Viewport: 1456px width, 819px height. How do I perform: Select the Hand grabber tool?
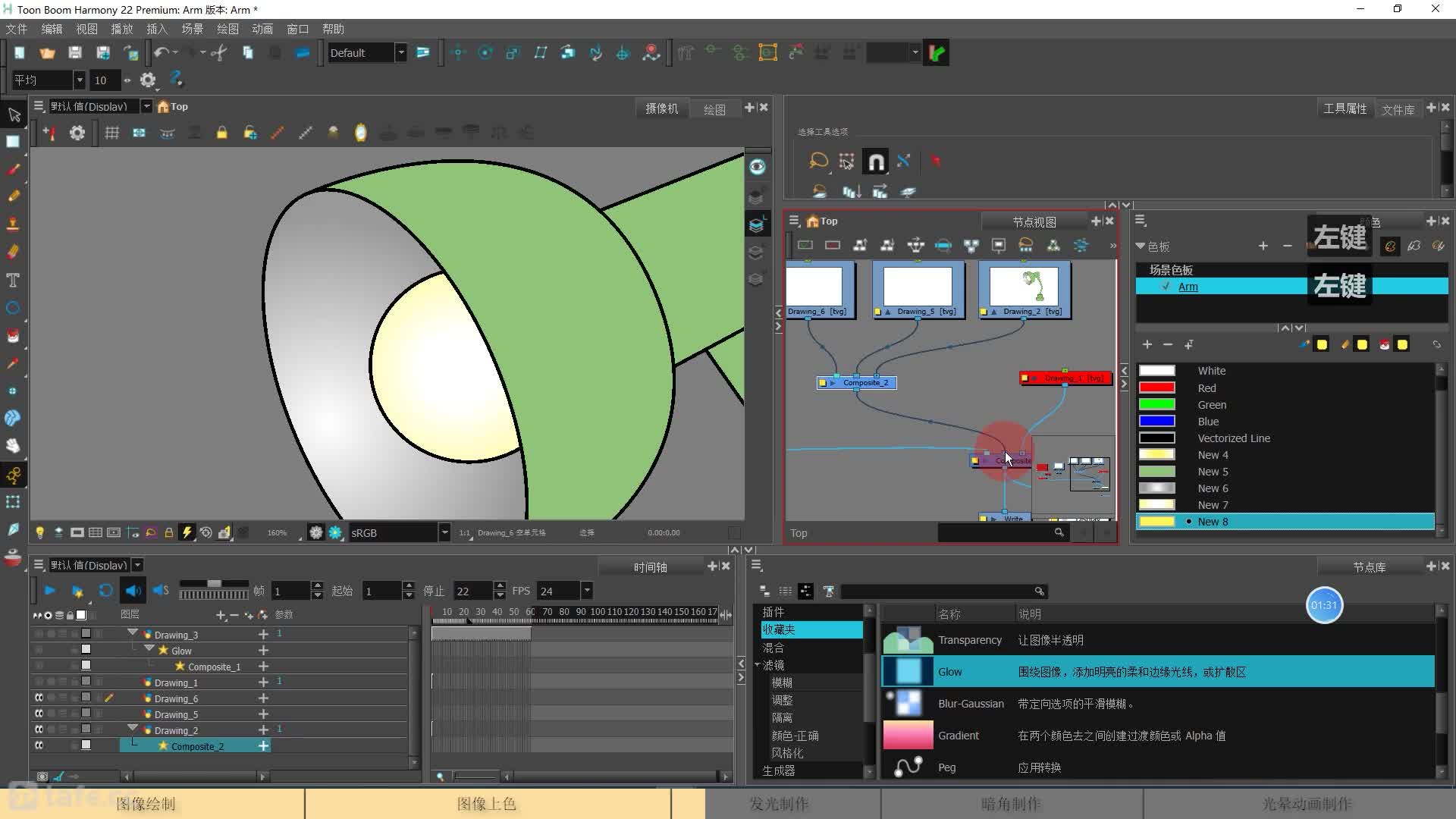point(13,446)
